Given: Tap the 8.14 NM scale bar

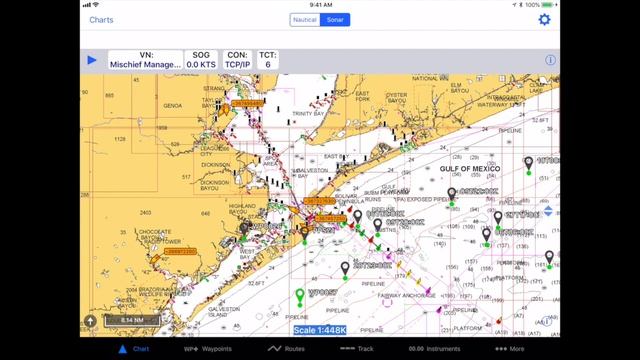Looking at the screenshot, I should (132, 320).
